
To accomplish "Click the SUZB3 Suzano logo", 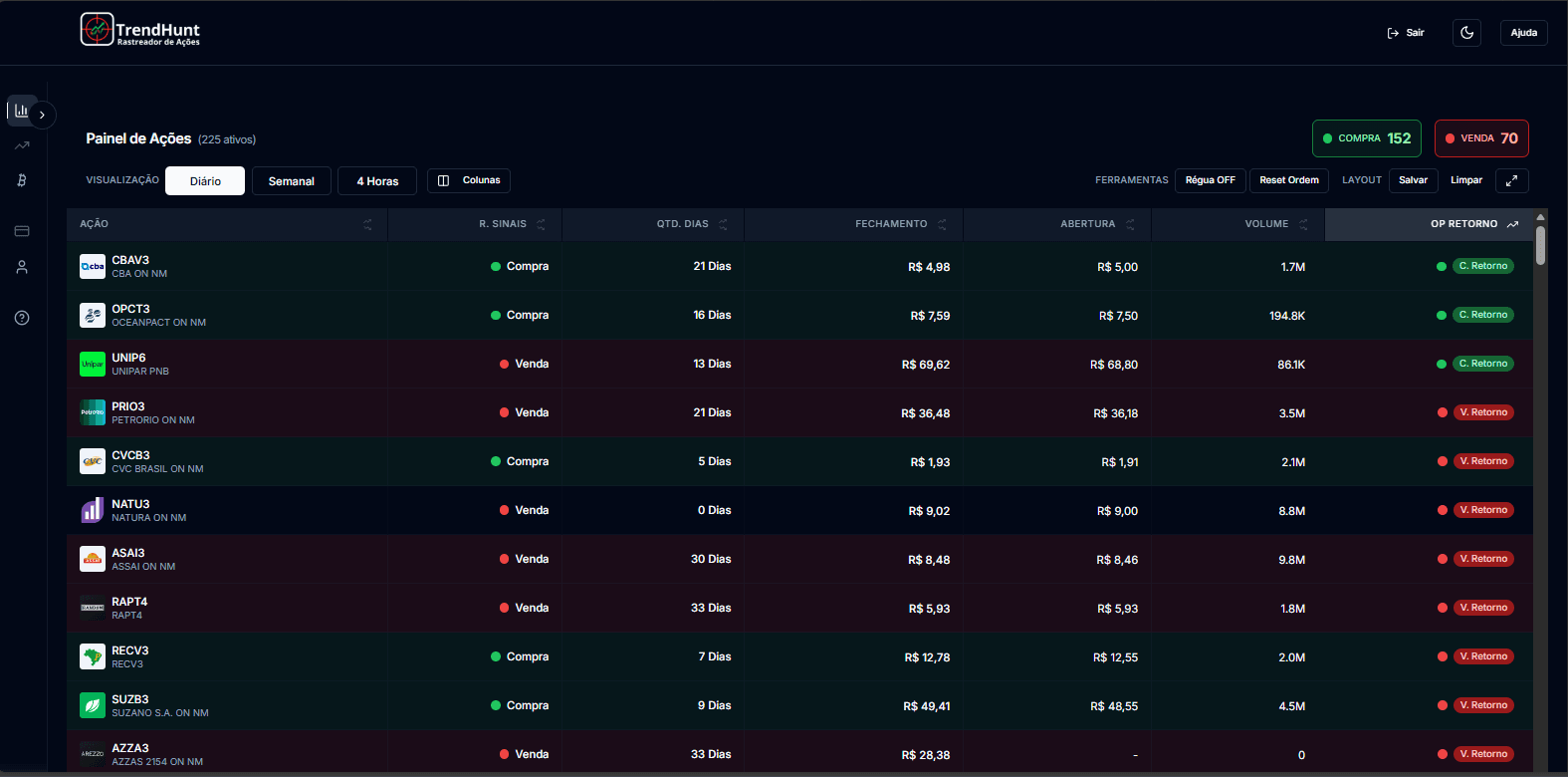I will tap(93, 705).
